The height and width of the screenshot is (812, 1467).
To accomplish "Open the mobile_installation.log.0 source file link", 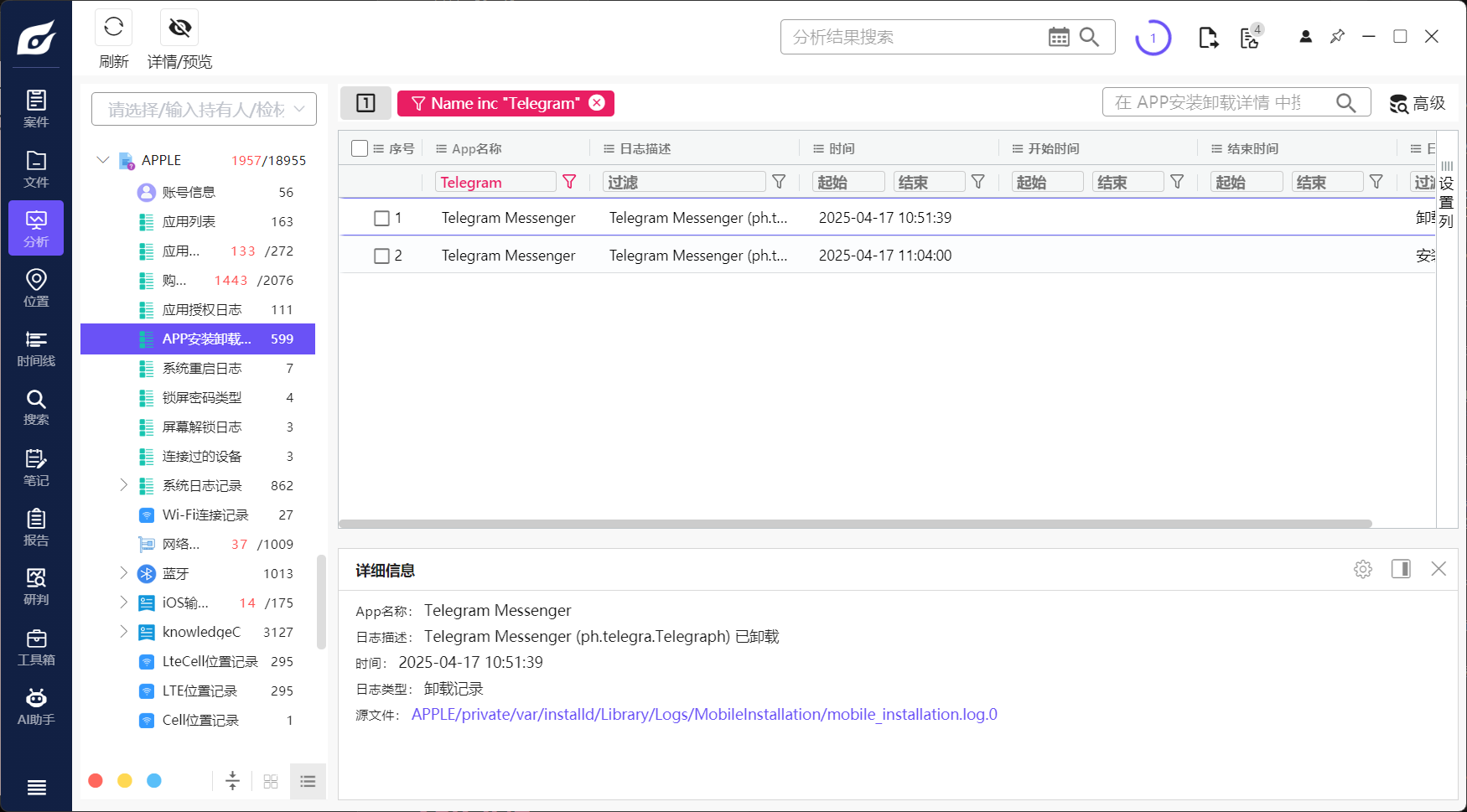I will pyautogui.click(x=704, y=715).
